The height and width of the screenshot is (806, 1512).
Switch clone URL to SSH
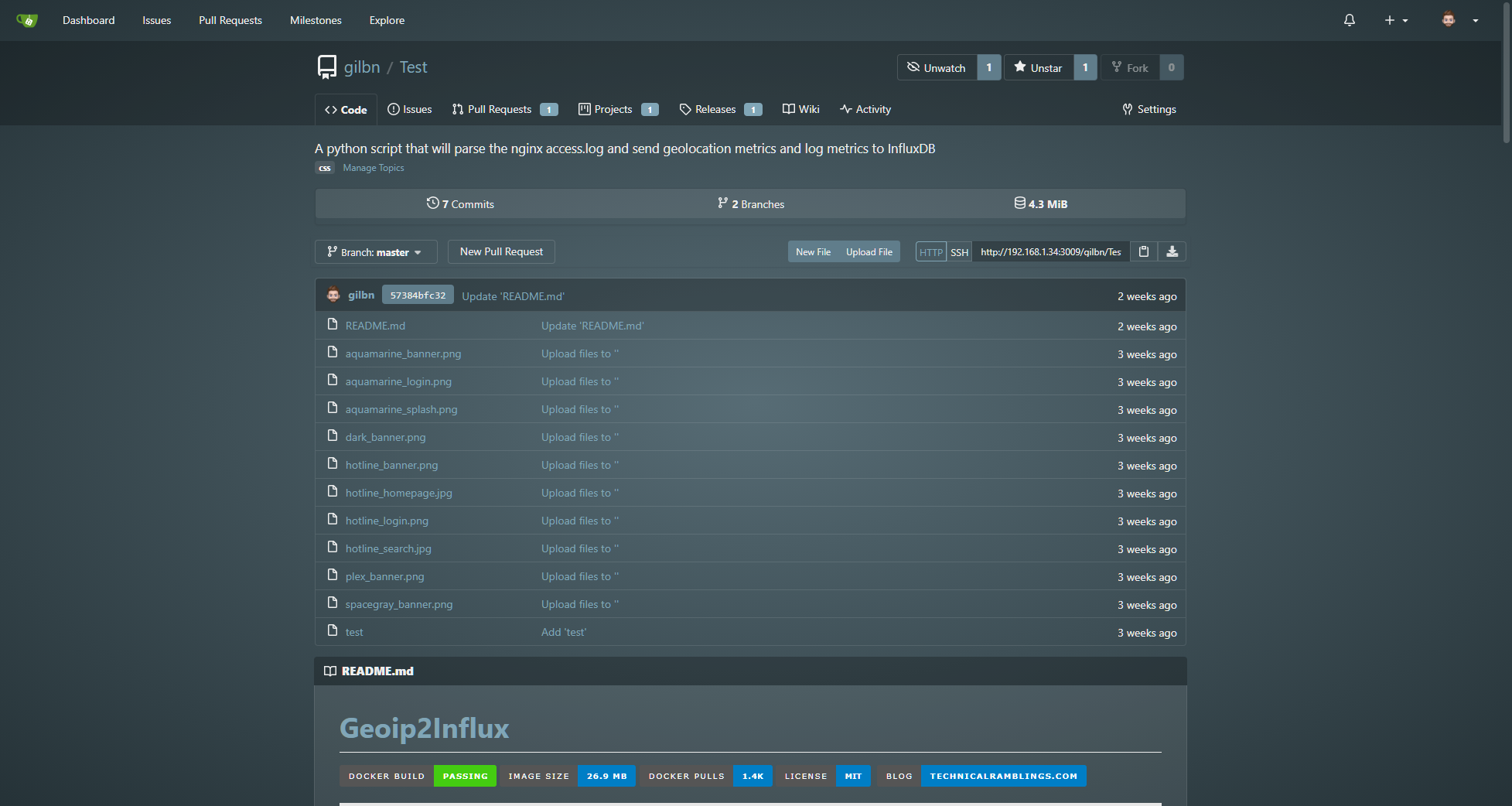(x=959, y=252)
